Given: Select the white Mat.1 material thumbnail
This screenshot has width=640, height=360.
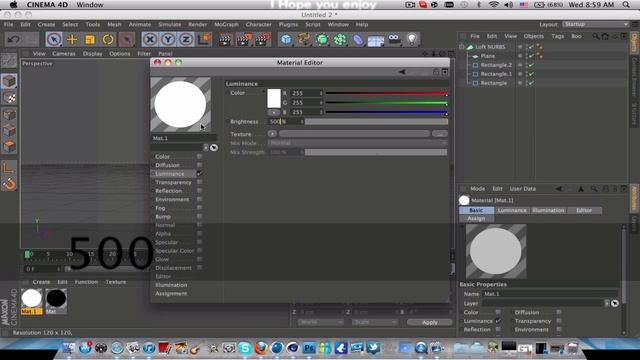Looking at the screenshot, I should [x=31, y=299].
